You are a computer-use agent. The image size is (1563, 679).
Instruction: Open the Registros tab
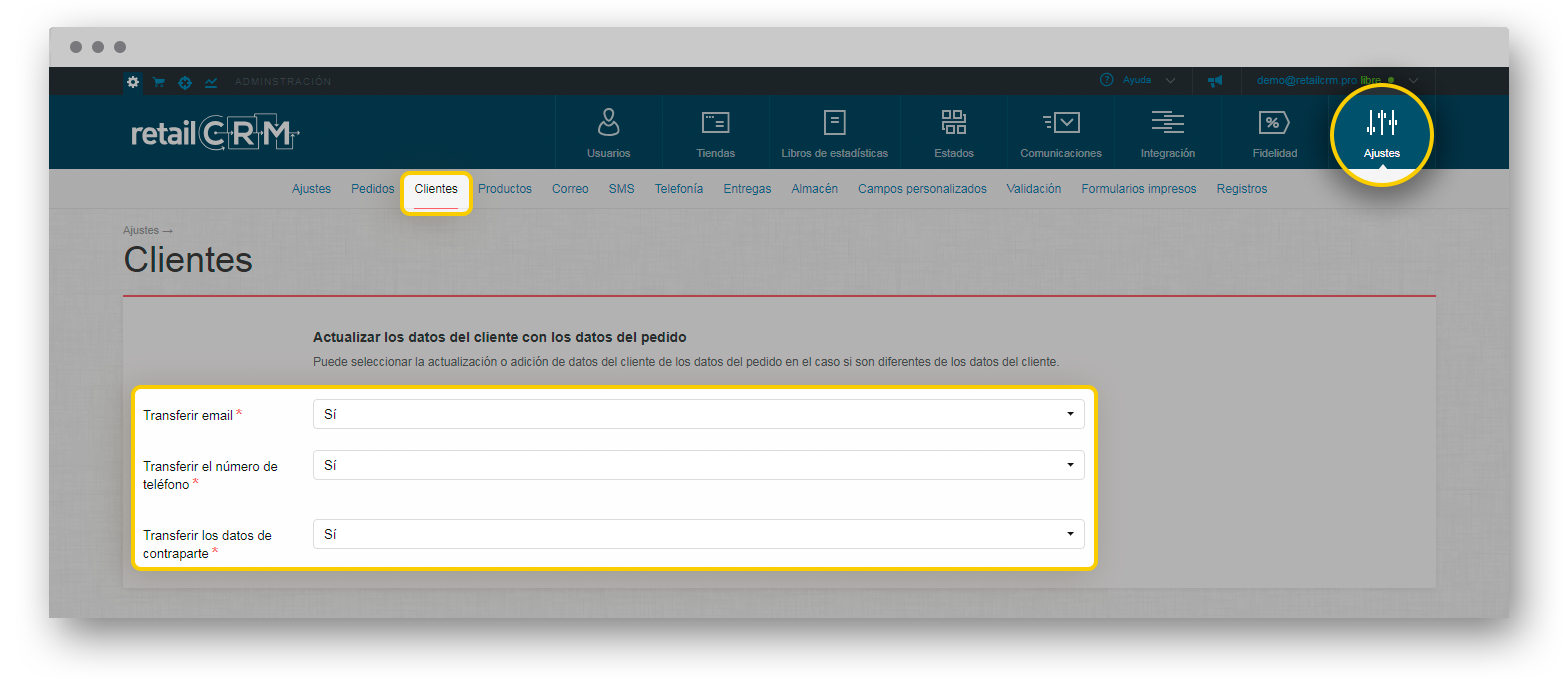click(x=1241, y=189)
